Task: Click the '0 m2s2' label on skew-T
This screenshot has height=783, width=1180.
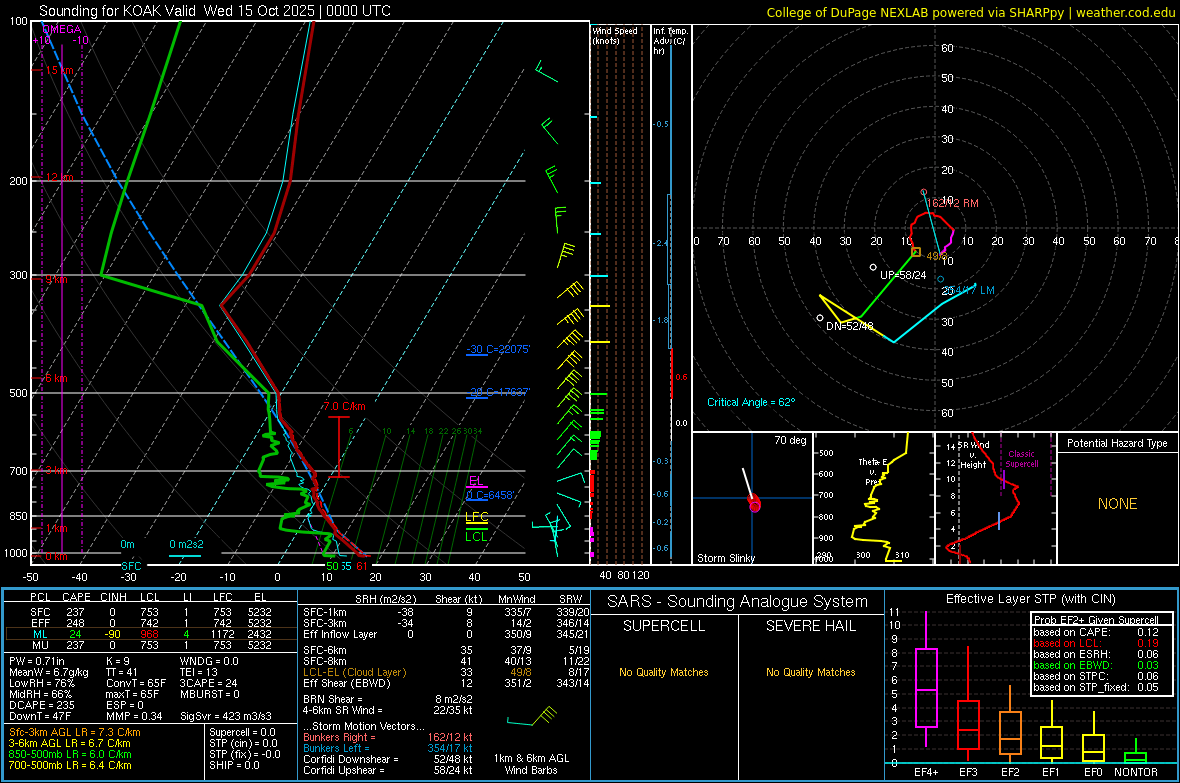Action: (x=186, y=544)
